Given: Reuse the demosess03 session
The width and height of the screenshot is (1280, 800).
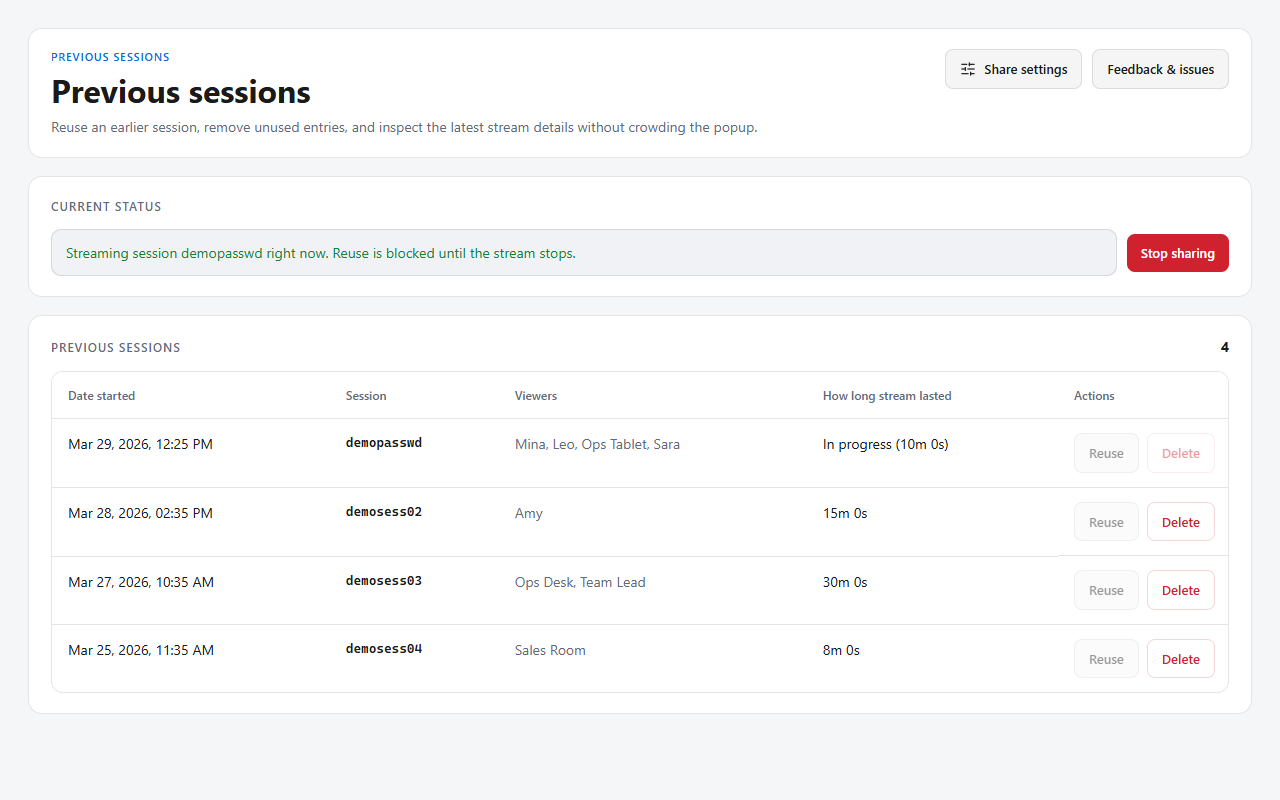Looking at the screenshot, I should click(1106, 590).
